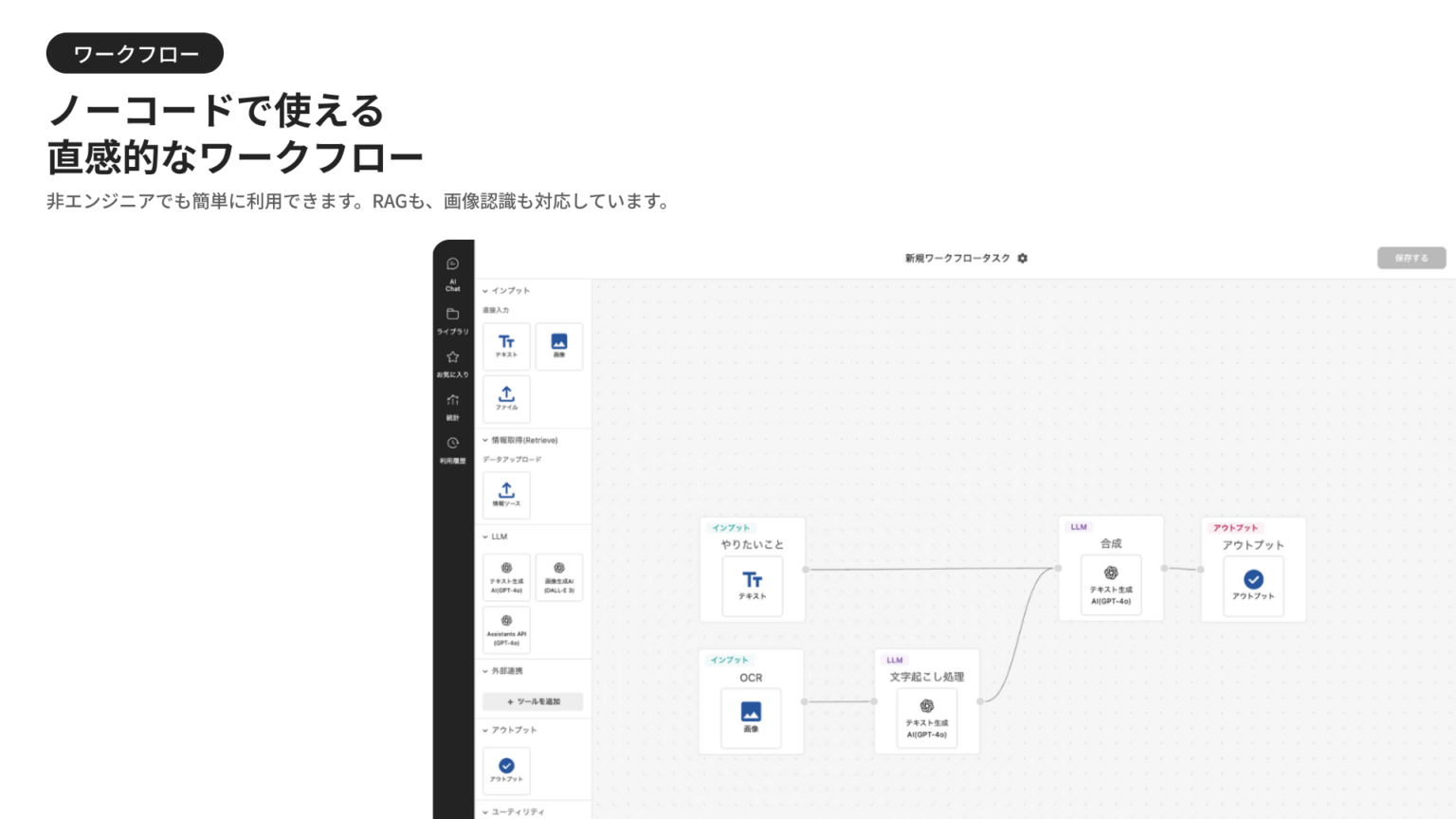Screen dimensions: 1456x819
Task: Click the ツールを追加 button
Action: pyautogui.click(x=534, y=701)
